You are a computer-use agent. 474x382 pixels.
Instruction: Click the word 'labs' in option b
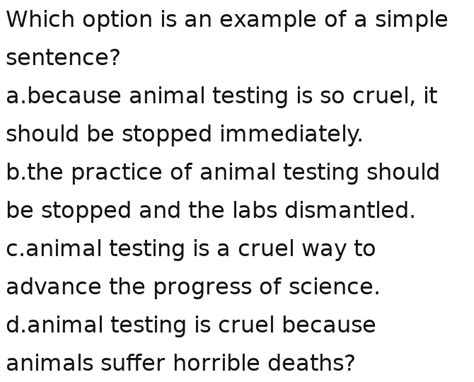point(255,210)
